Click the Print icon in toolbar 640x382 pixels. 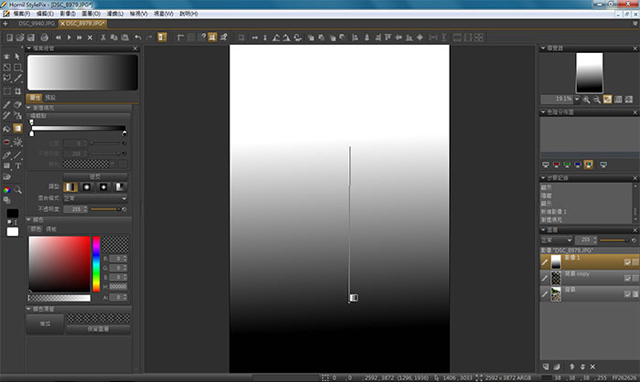(44, 38)
